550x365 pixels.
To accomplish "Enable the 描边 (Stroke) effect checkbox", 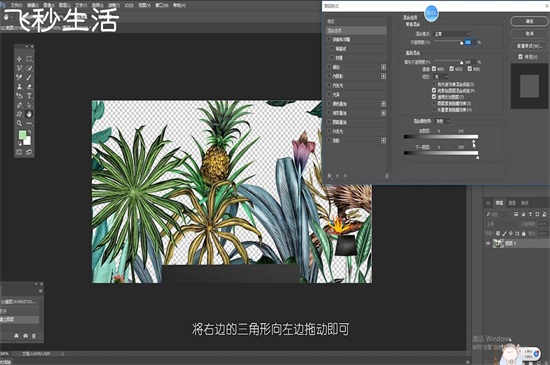I will [x=329, y=67].
